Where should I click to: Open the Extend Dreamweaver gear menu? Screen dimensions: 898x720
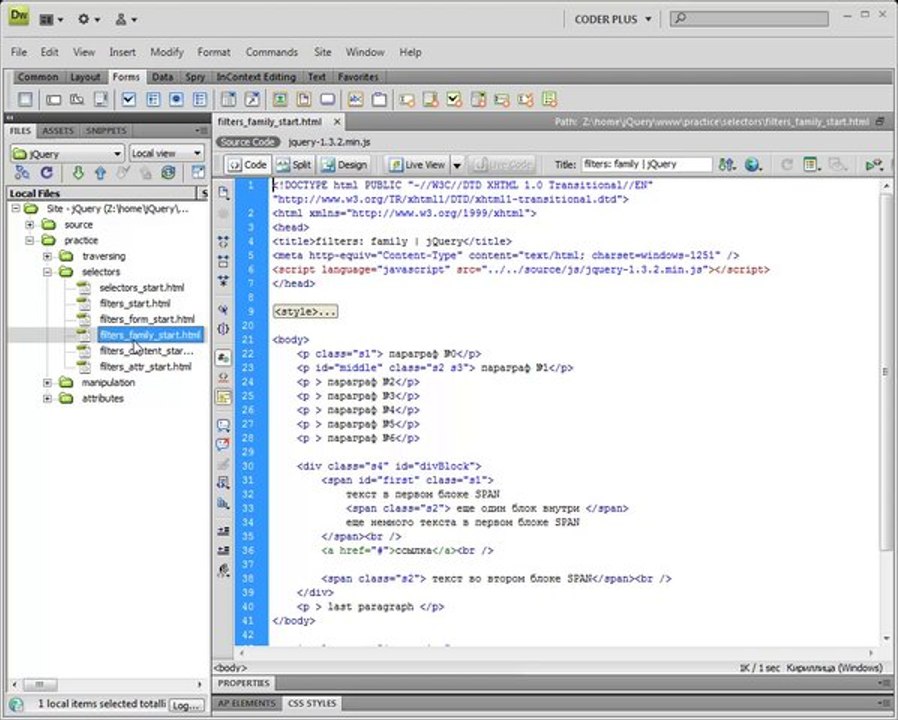pyautogui.click(x=88, y=19)
